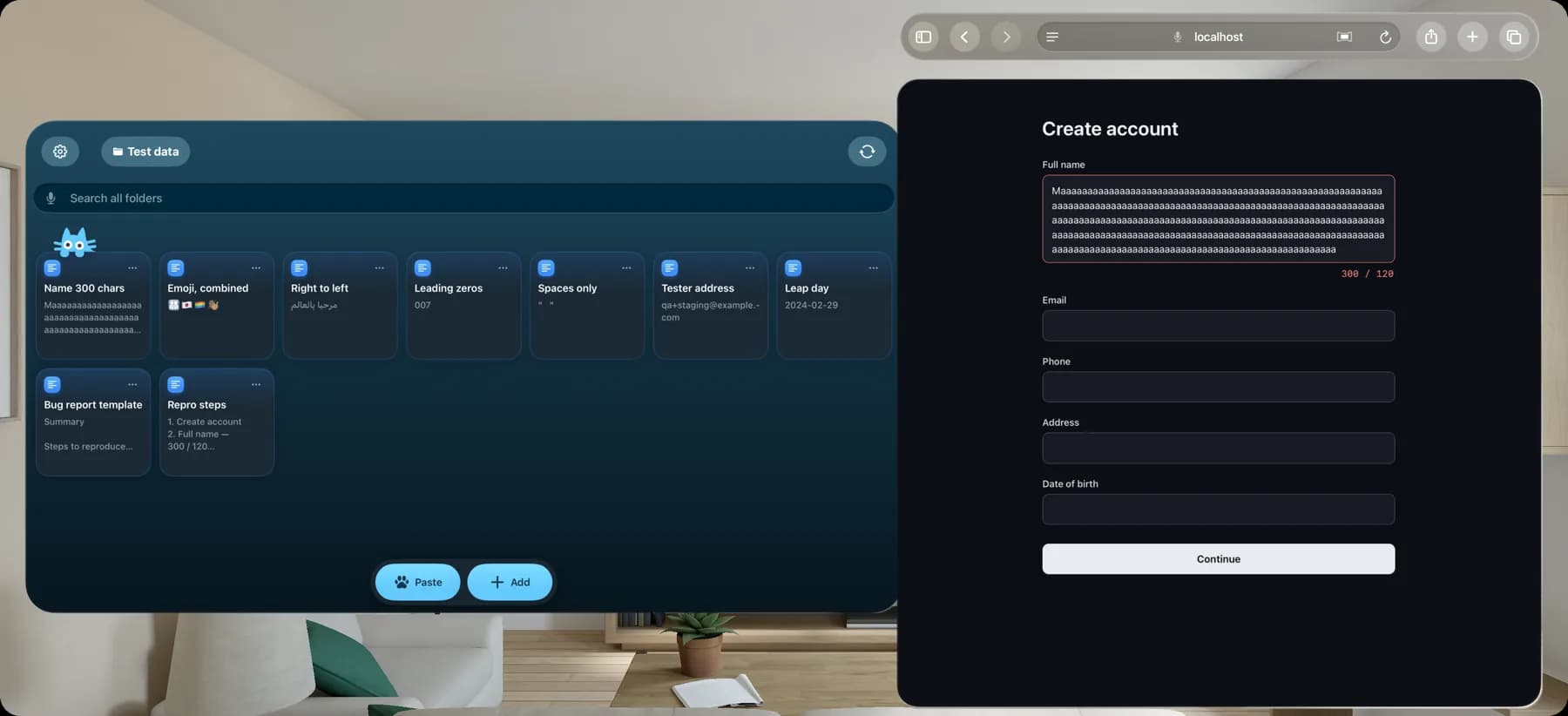Activate microphone in search all folders bar
Viewport: 1568px width, 716px height.
tap(51, 199)
